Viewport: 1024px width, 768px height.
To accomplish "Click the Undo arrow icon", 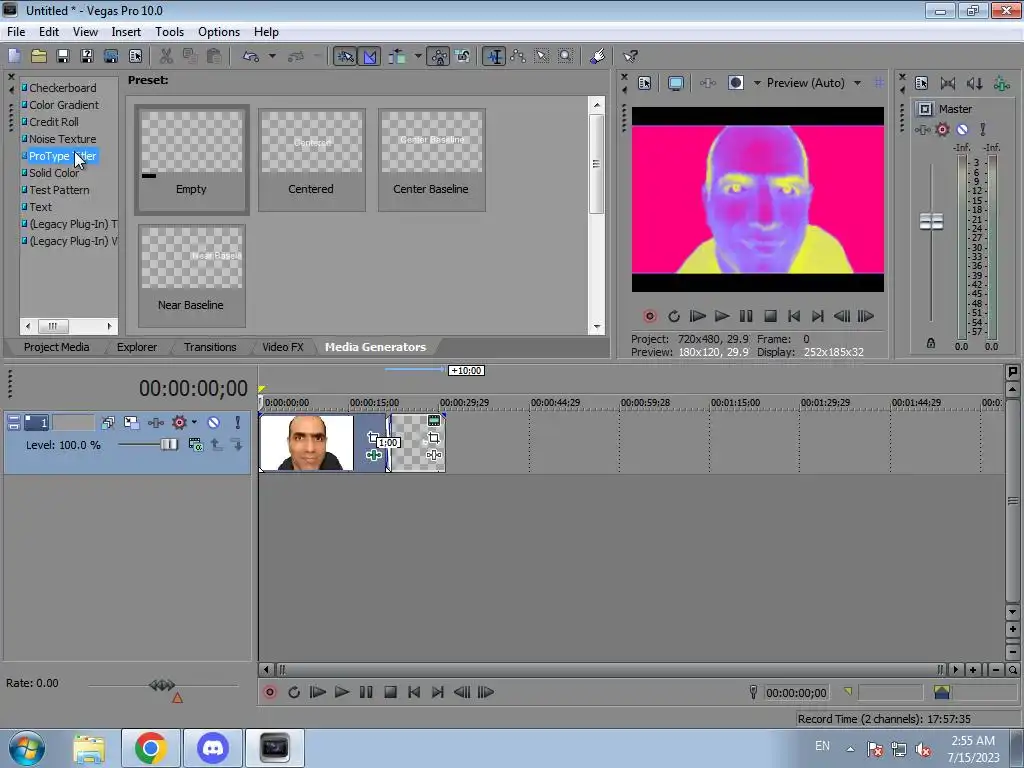I will [251, 56].
